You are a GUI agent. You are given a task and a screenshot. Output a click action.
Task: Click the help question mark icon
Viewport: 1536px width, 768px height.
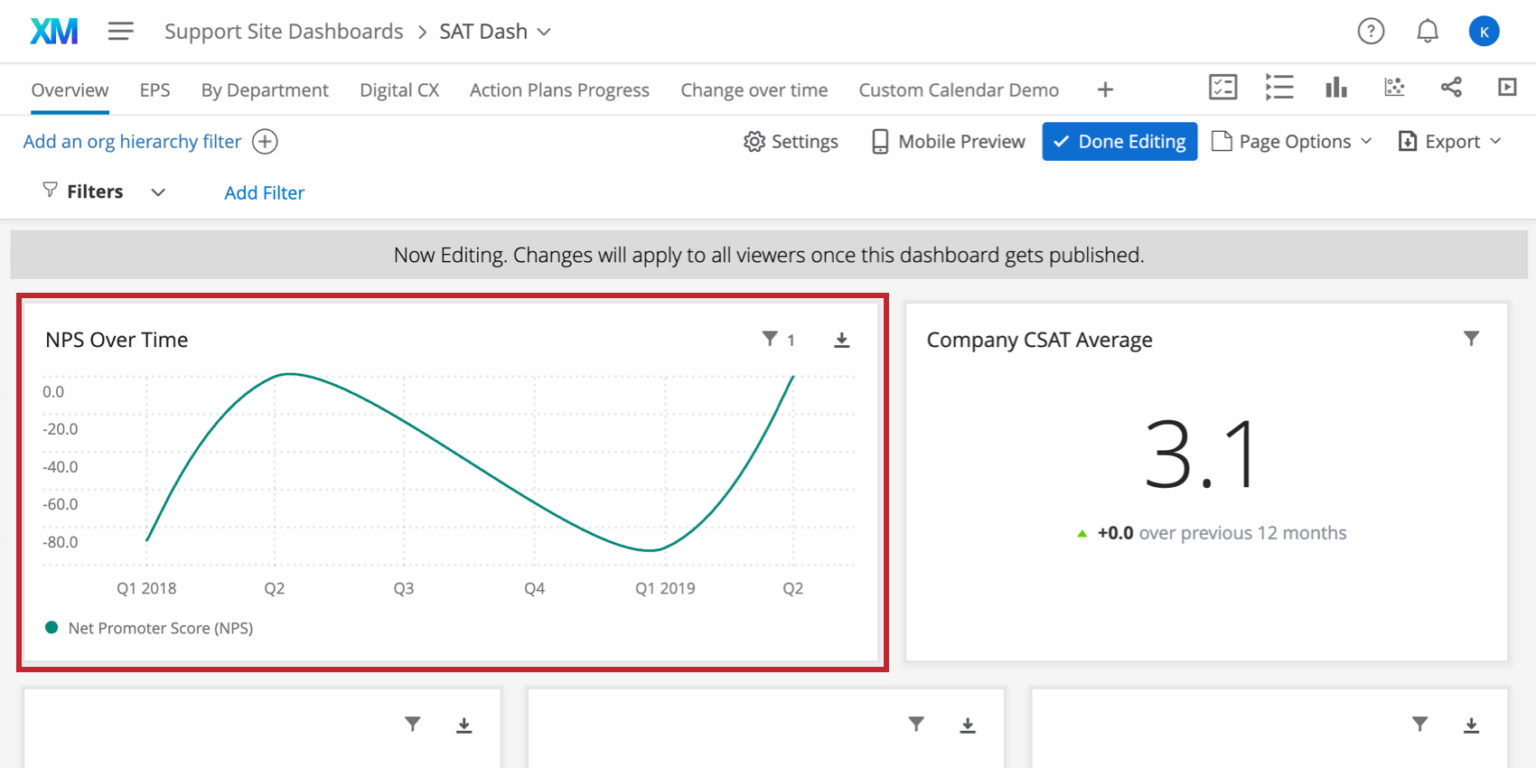1370,31
